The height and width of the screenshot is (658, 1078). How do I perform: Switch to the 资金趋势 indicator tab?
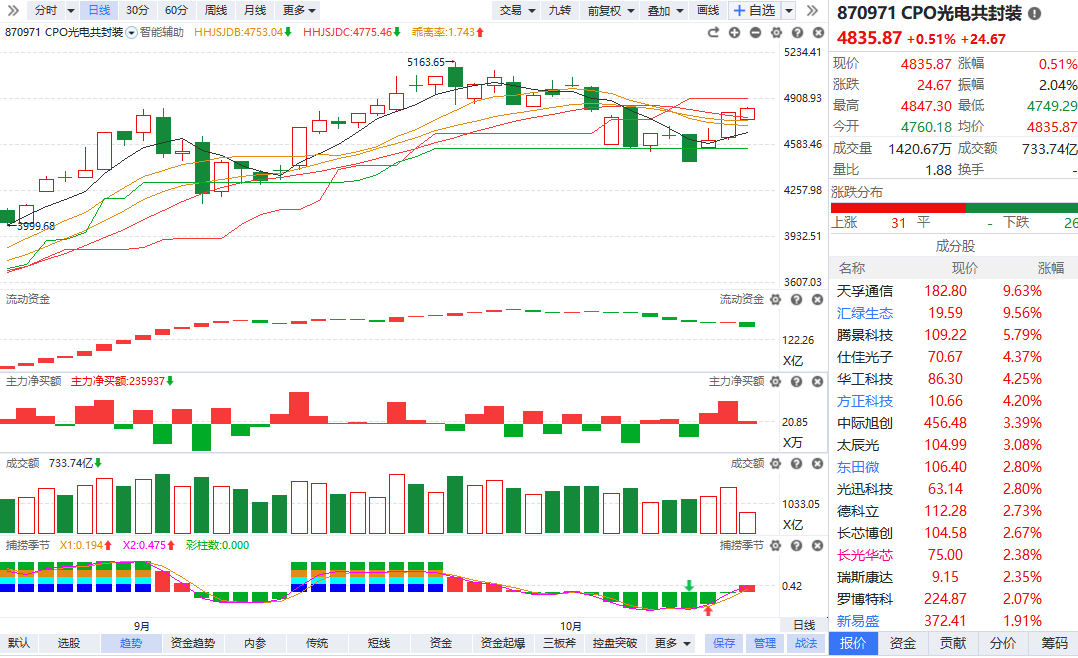click(x=193, y=643)
